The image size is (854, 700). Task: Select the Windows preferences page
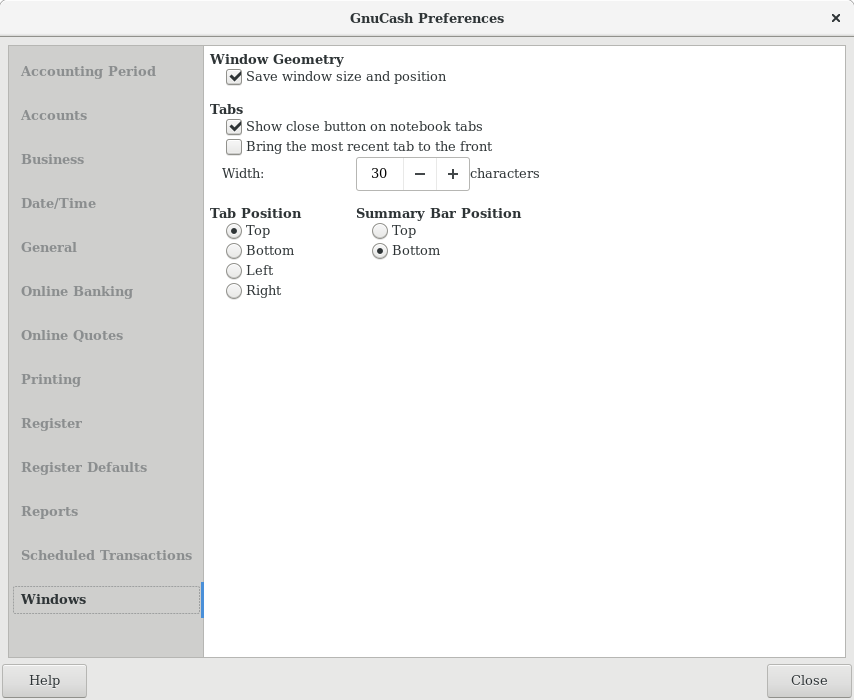click(x=106, y=600)
